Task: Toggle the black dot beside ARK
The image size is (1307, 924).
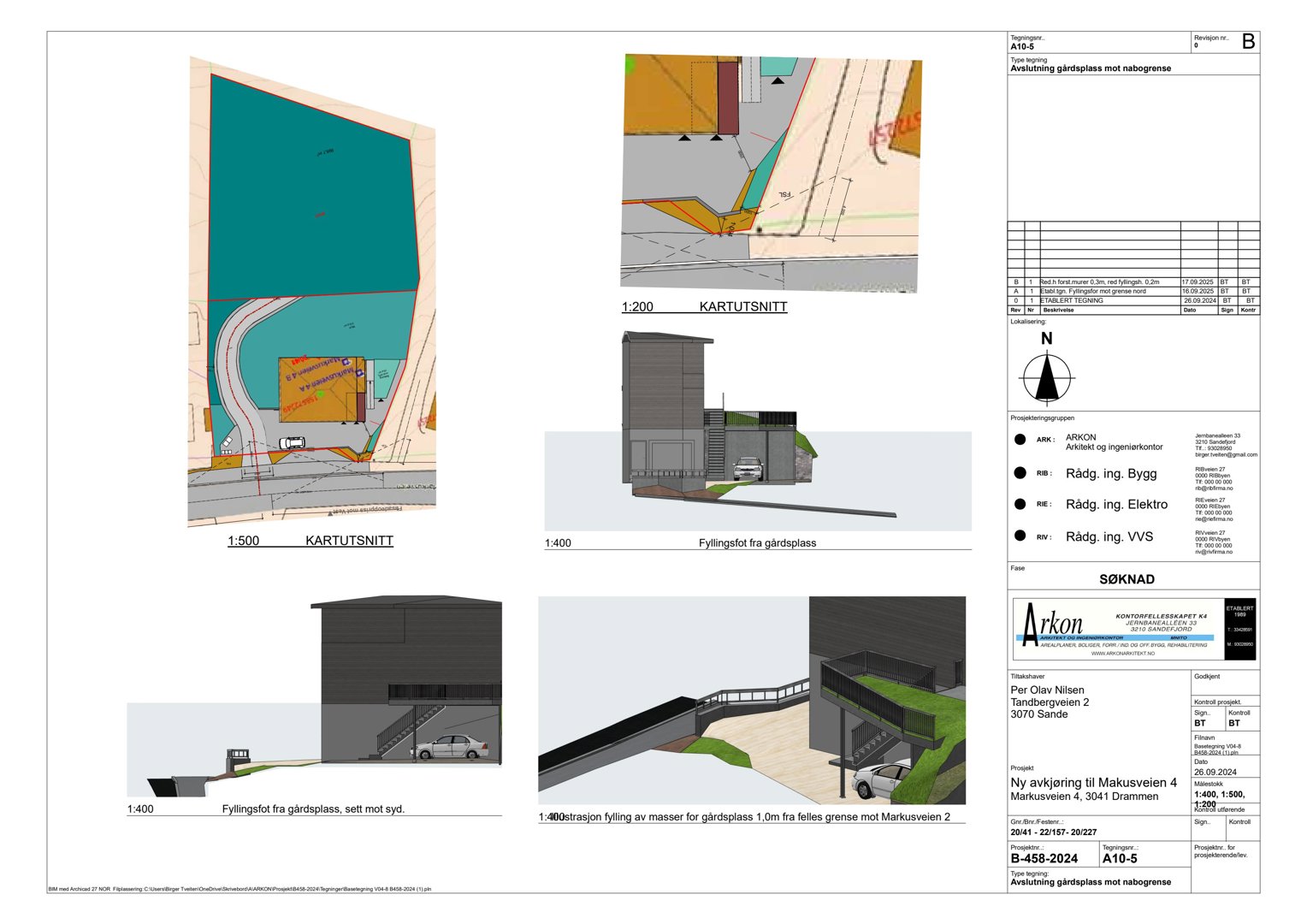Action: [x=1020, y=439]
